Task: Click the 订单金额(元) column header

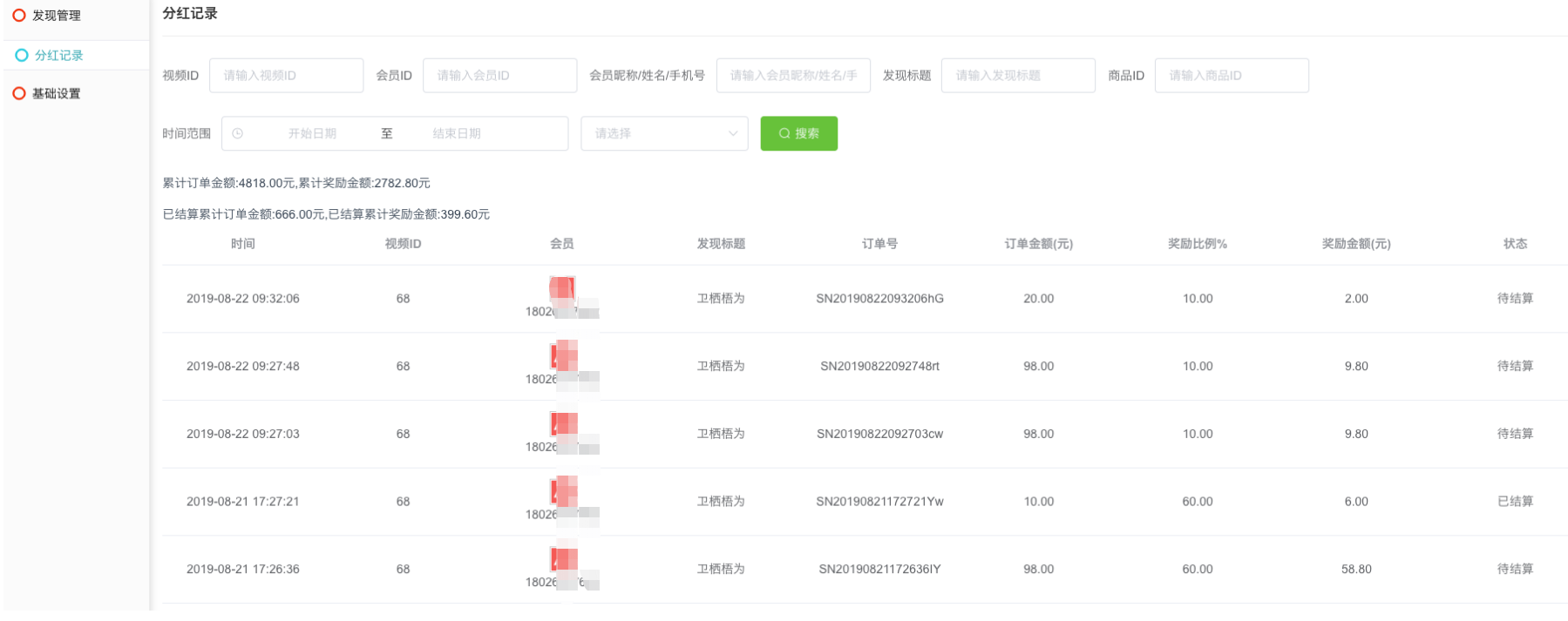Action: [x=1038, y=244]
